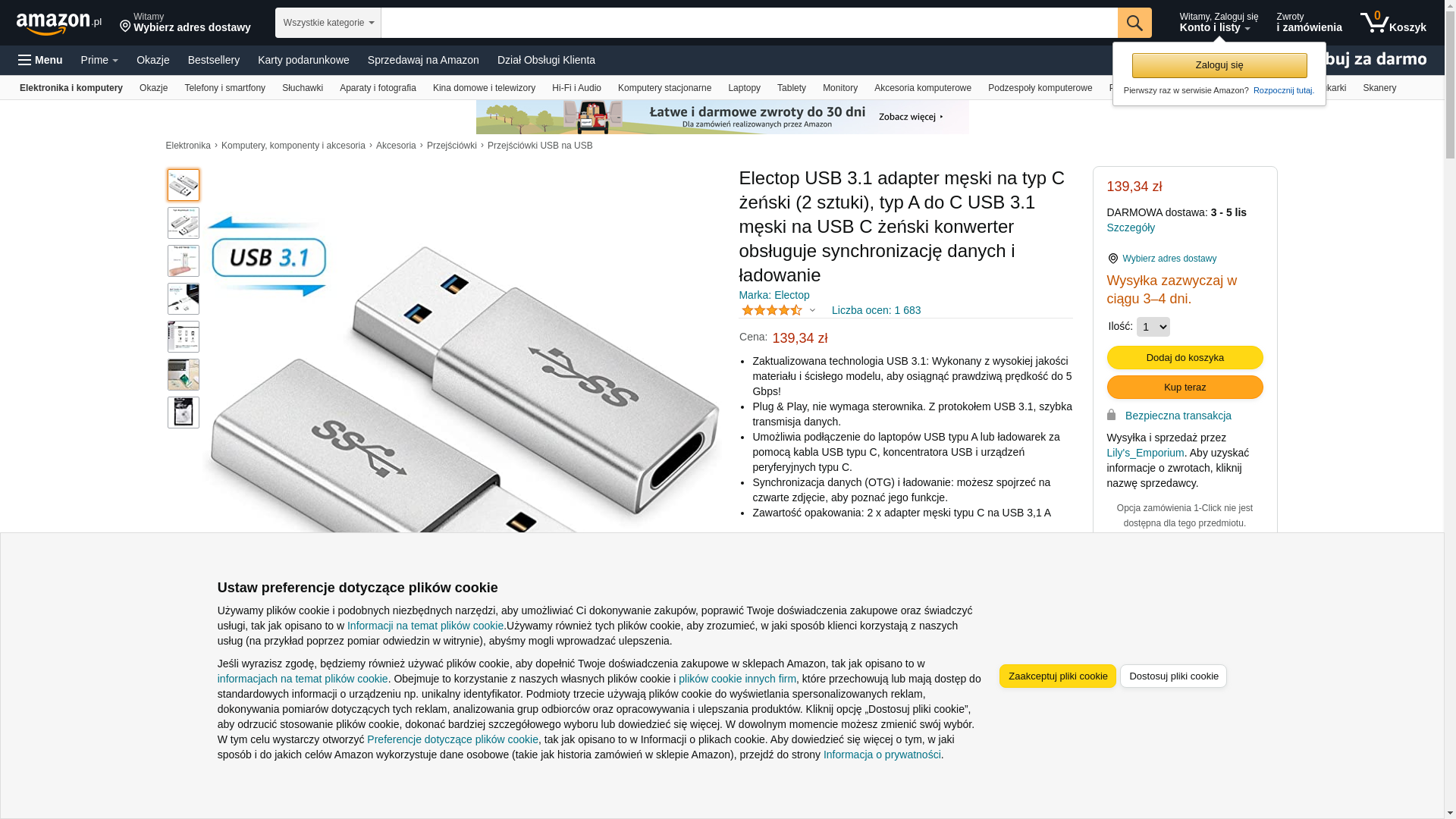Click the search magnifier button
This screenshot has width=1456, height=819.
(x=1134, y=23)
